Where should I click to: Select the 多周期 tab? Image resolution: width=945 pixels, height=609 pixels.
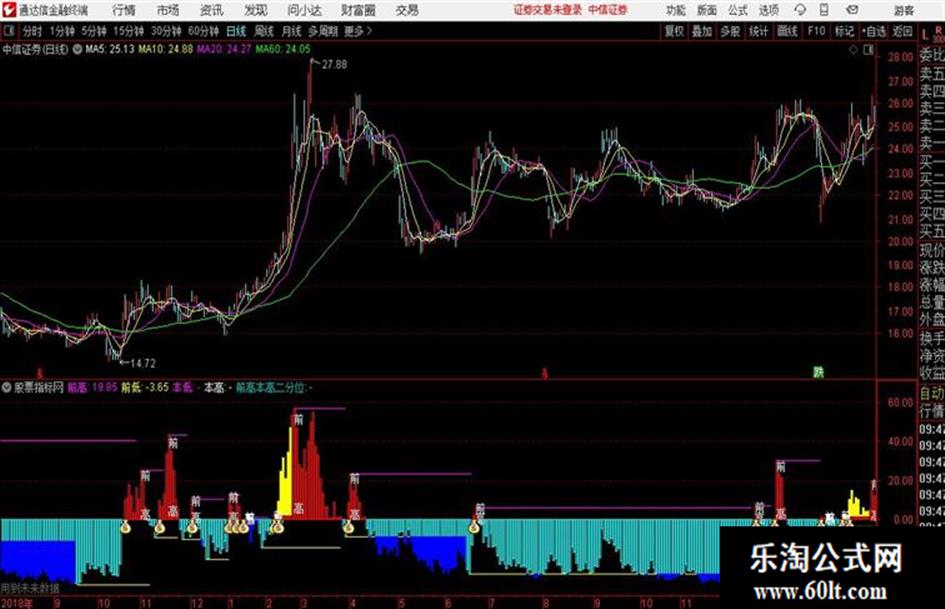coord(323,31)
